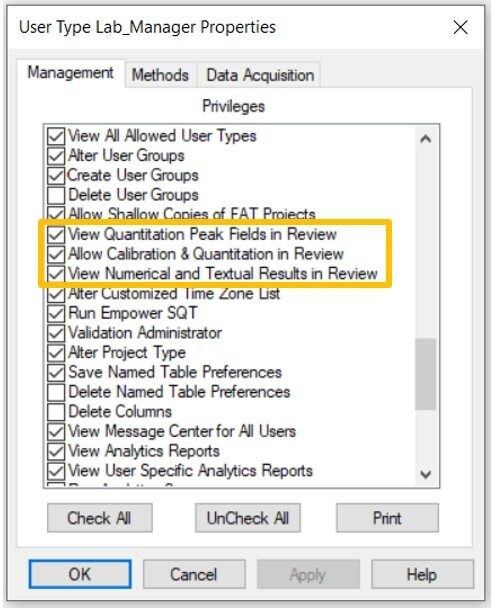Image resolution: width=494 pixels, height=610 pixels.
Task: Uncheck Allow Calibration & Quantitation in Review
Action: coord(56,254)
